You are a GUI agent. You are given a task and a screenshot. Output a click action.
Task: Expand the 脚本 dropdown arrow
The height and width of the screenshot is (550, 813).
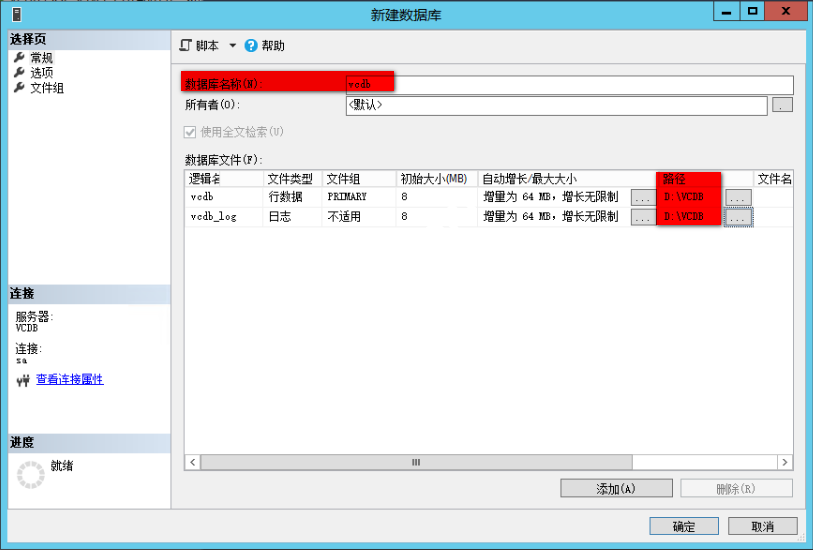click(x=233, y=46)
